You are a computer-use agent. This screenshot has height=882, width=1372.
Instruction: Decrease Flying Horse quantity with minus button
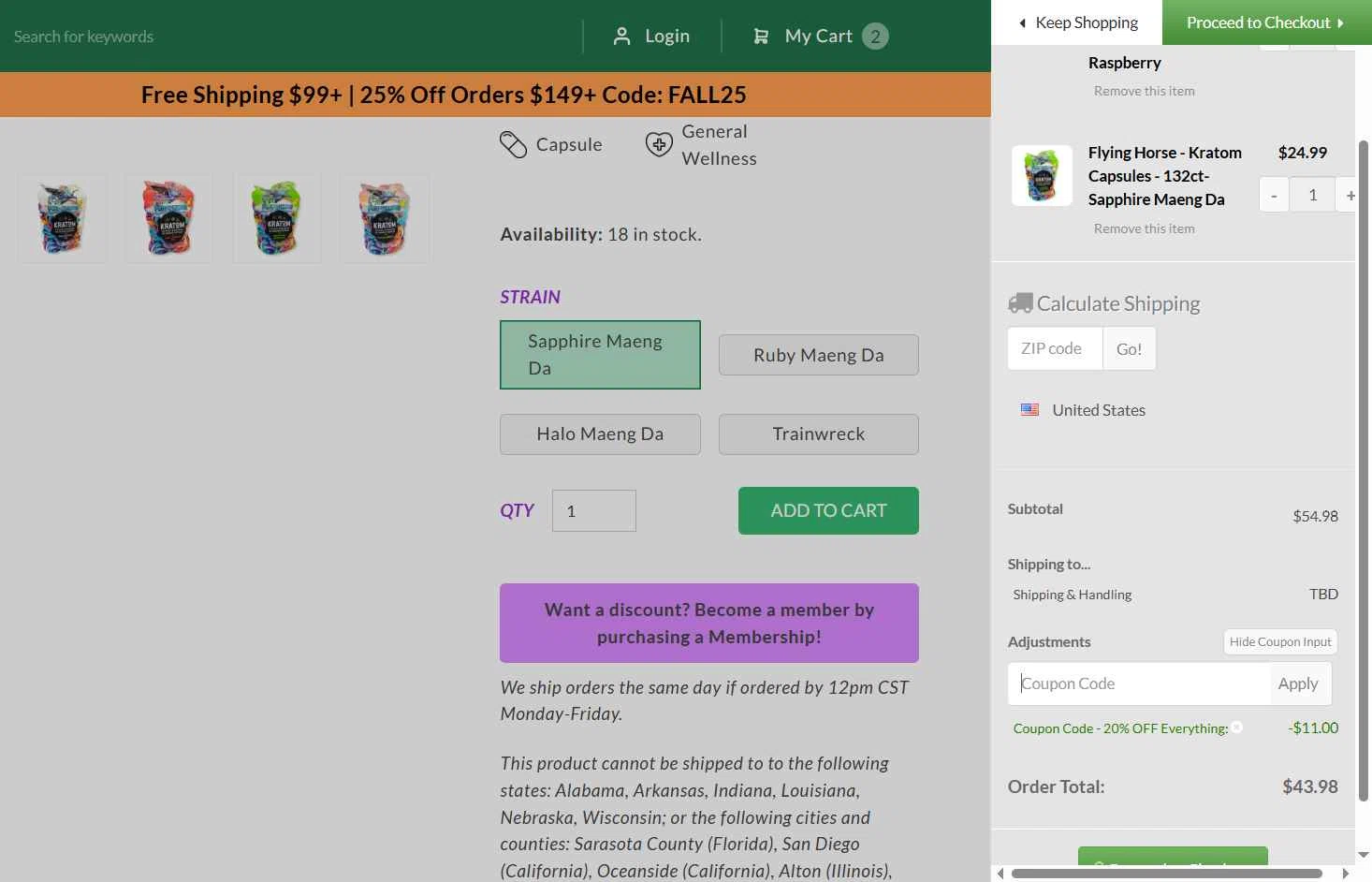point(1274,195)
